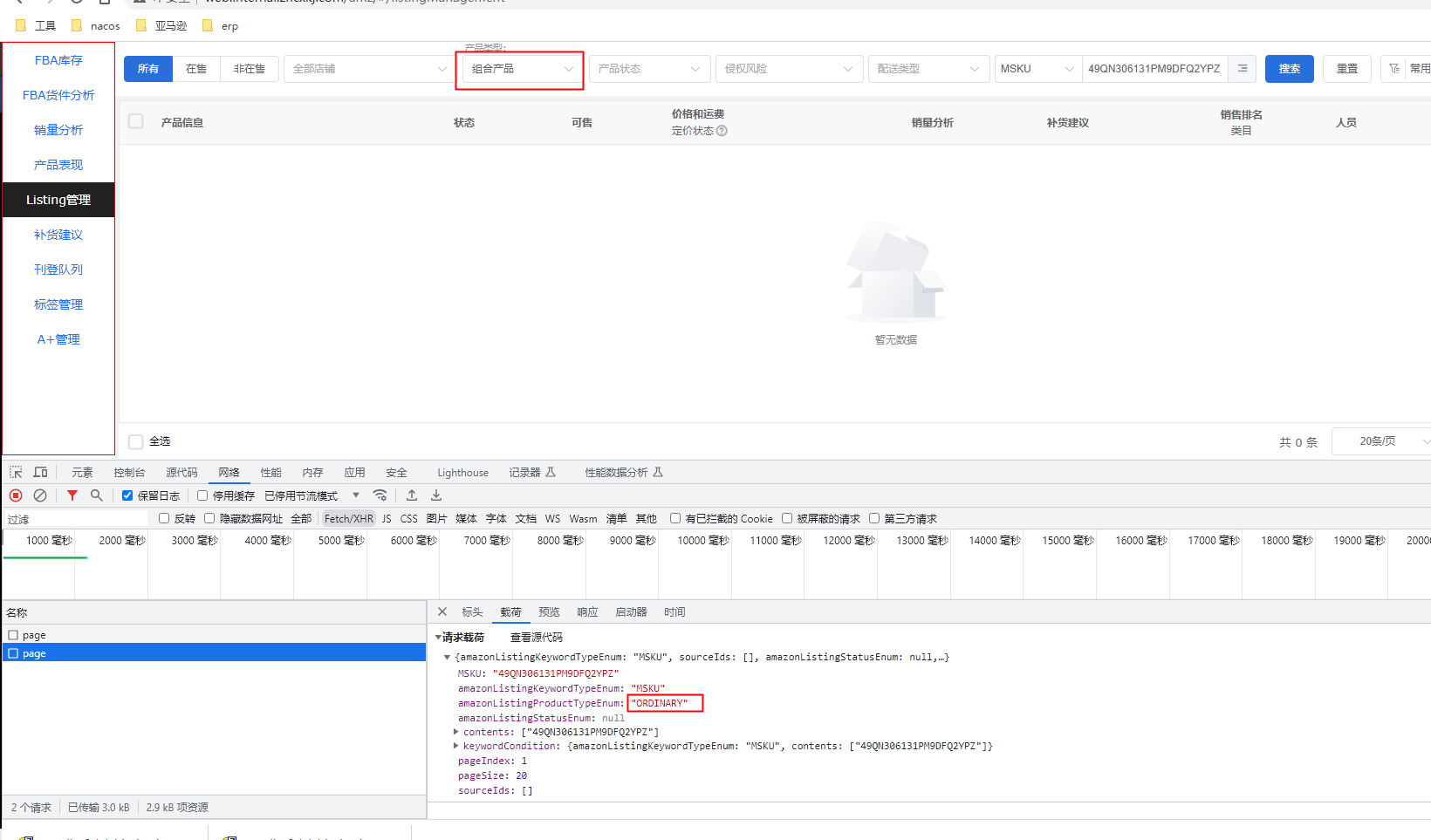Click the advanced search list icon

[1243, 68]
